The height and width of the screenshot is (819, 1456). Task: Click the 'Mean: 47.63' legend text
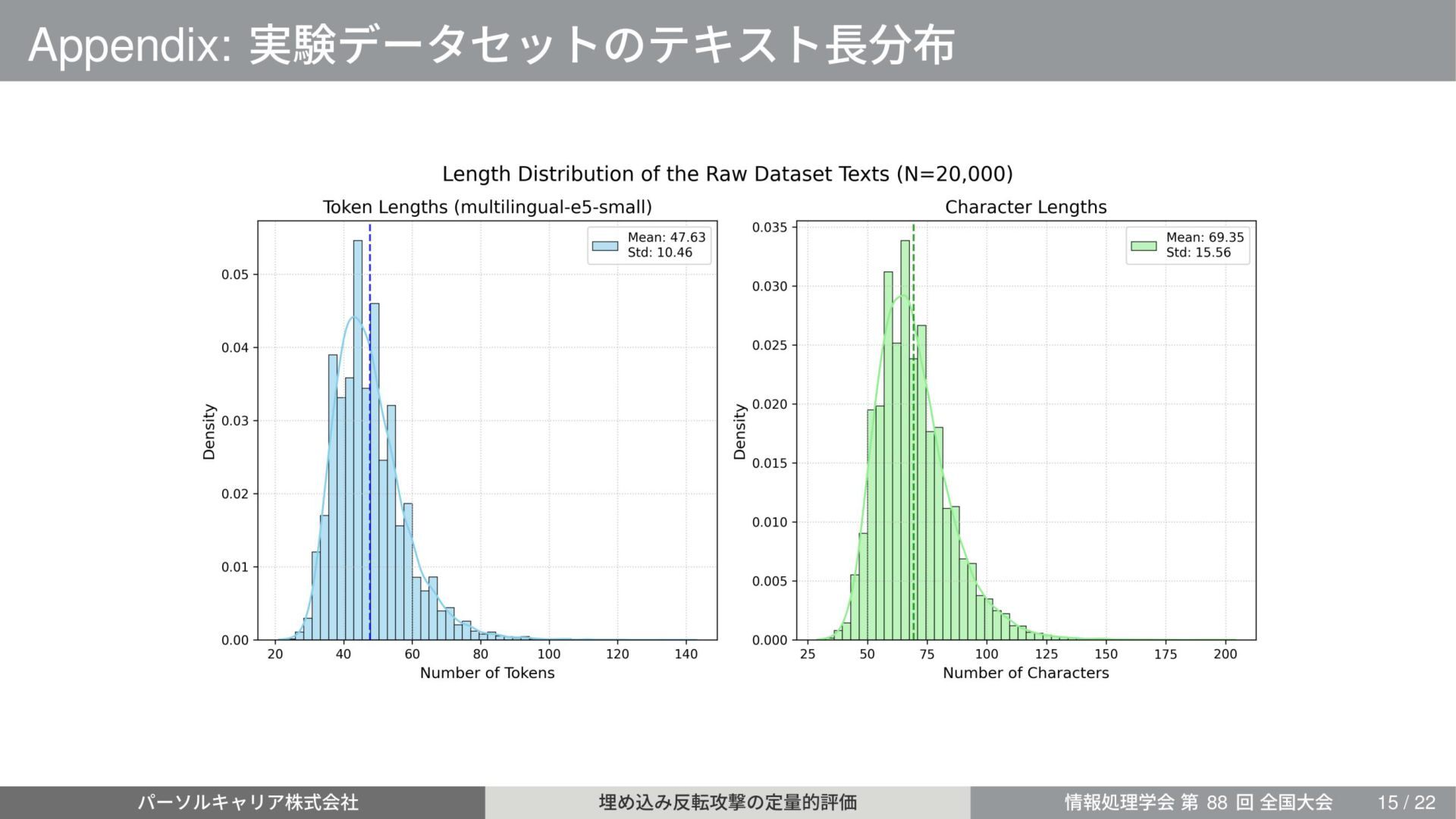coord(666,237)
